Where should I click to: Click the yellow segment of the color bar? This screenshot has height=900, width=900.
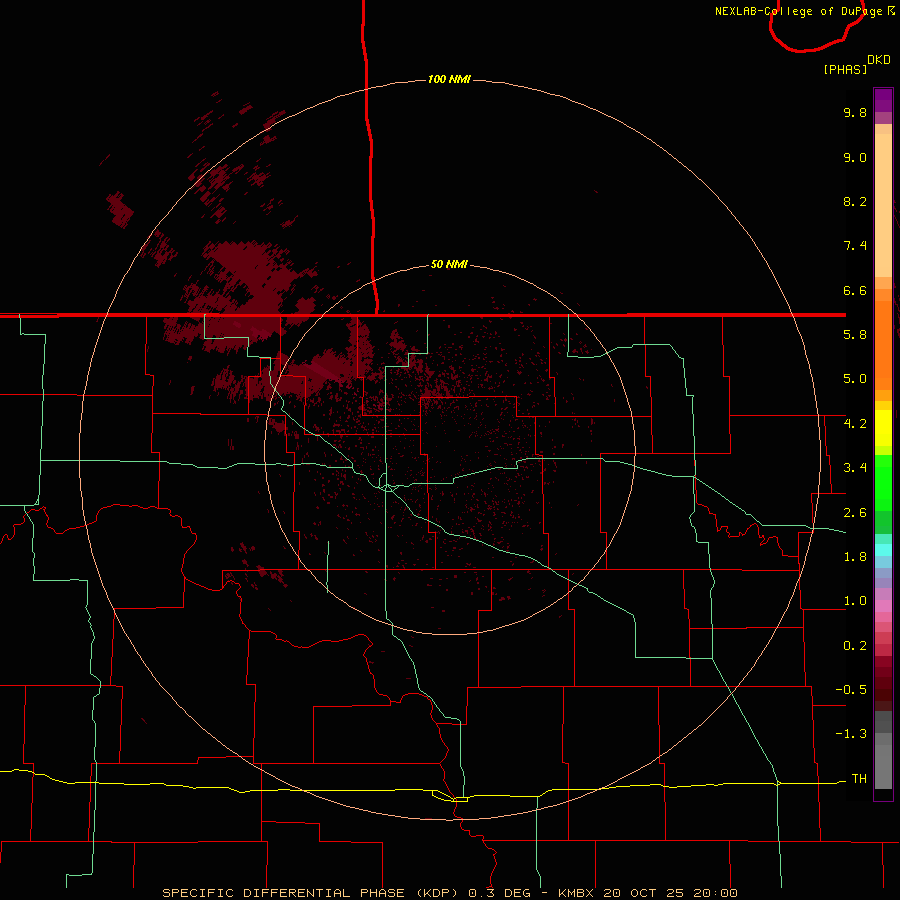(x=883, y=428)
